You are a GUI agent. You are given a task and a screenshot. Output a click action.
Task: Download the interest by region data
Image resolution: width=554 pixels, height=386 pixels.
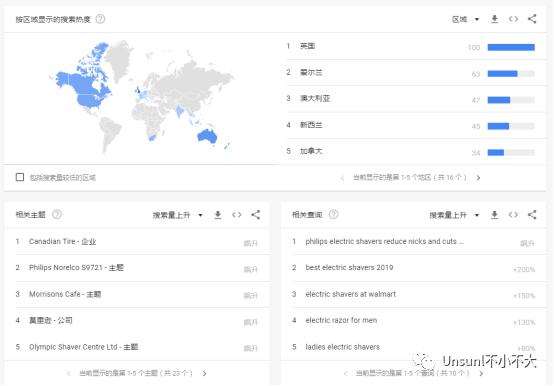[x=494, y=19]
